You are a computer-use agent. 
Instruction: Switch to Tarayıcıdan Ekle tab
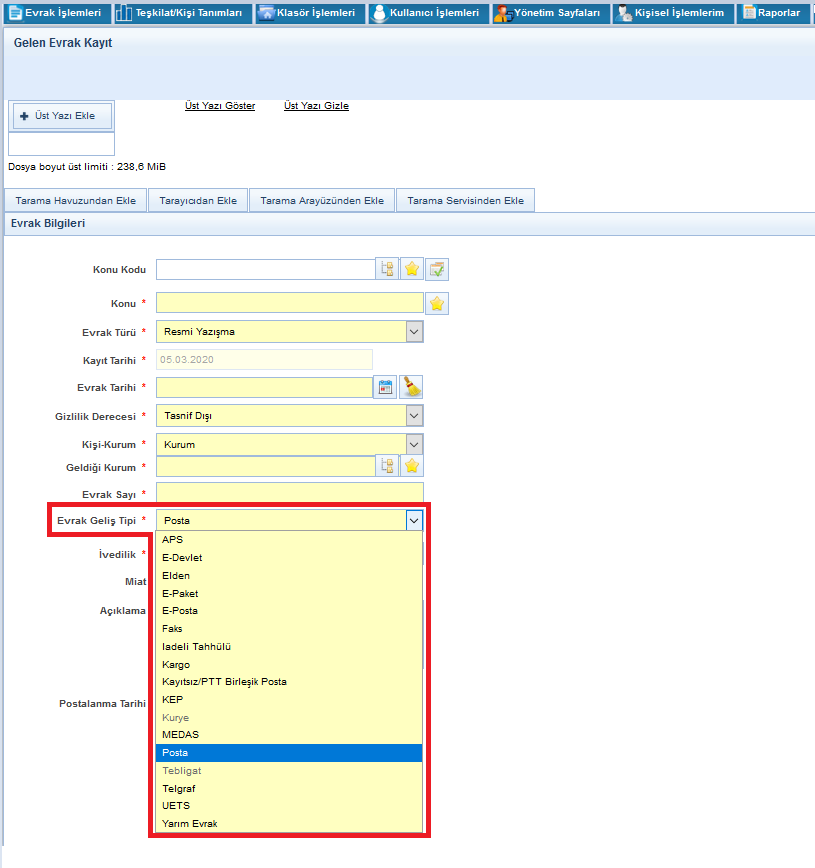pos(198,201)
